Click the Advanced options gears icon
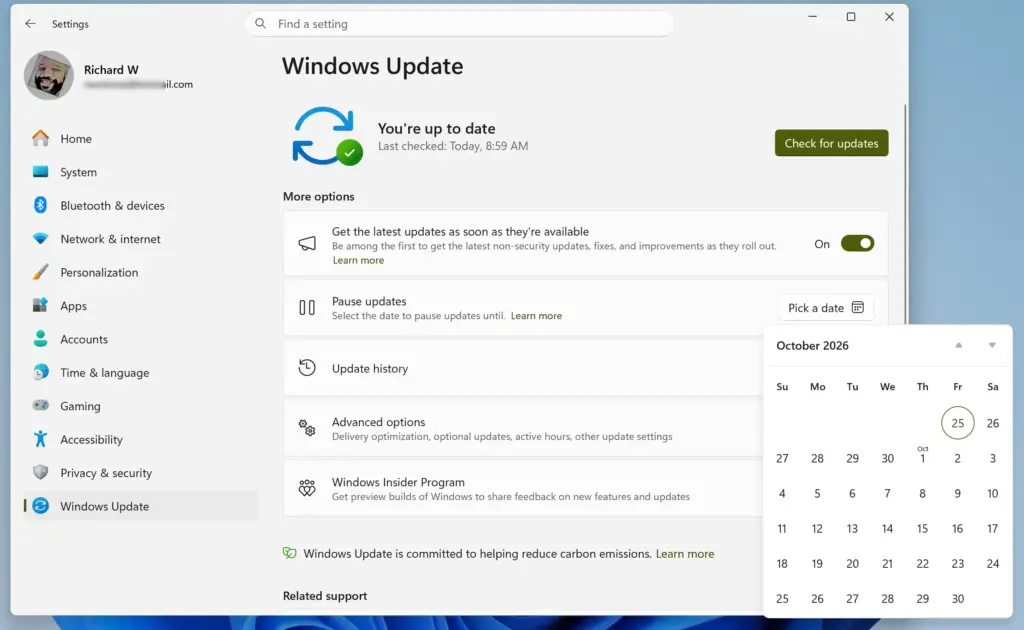Viewport: 1024px width, 630px height. click(307, 428)
